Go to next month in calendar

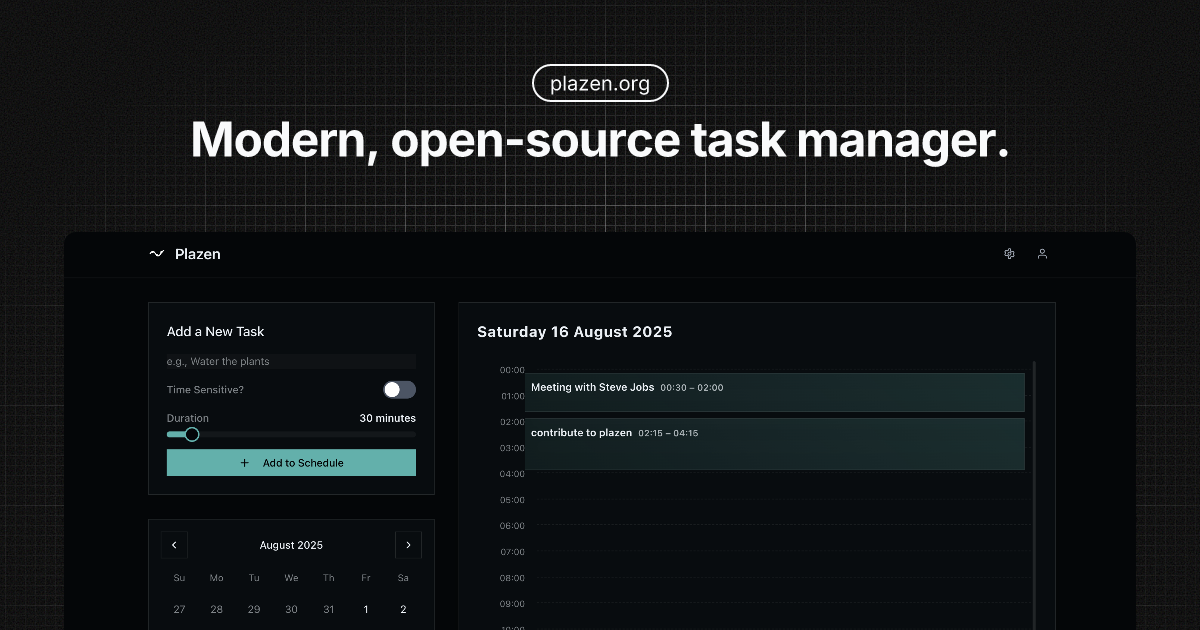click(x=408, y=545)
